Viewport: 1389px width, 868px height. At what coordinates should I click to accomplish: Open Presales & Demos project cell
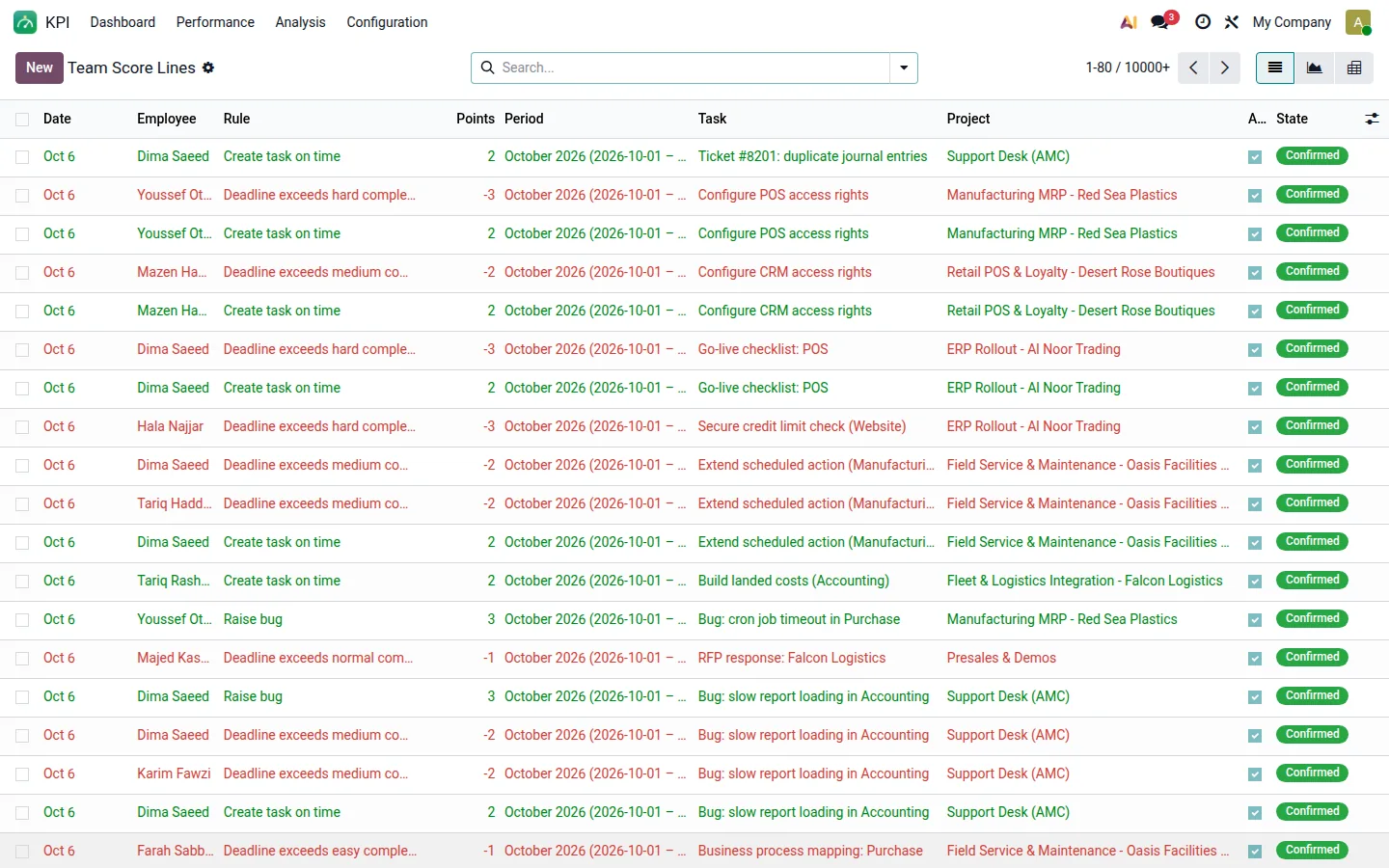point(1001,658)
